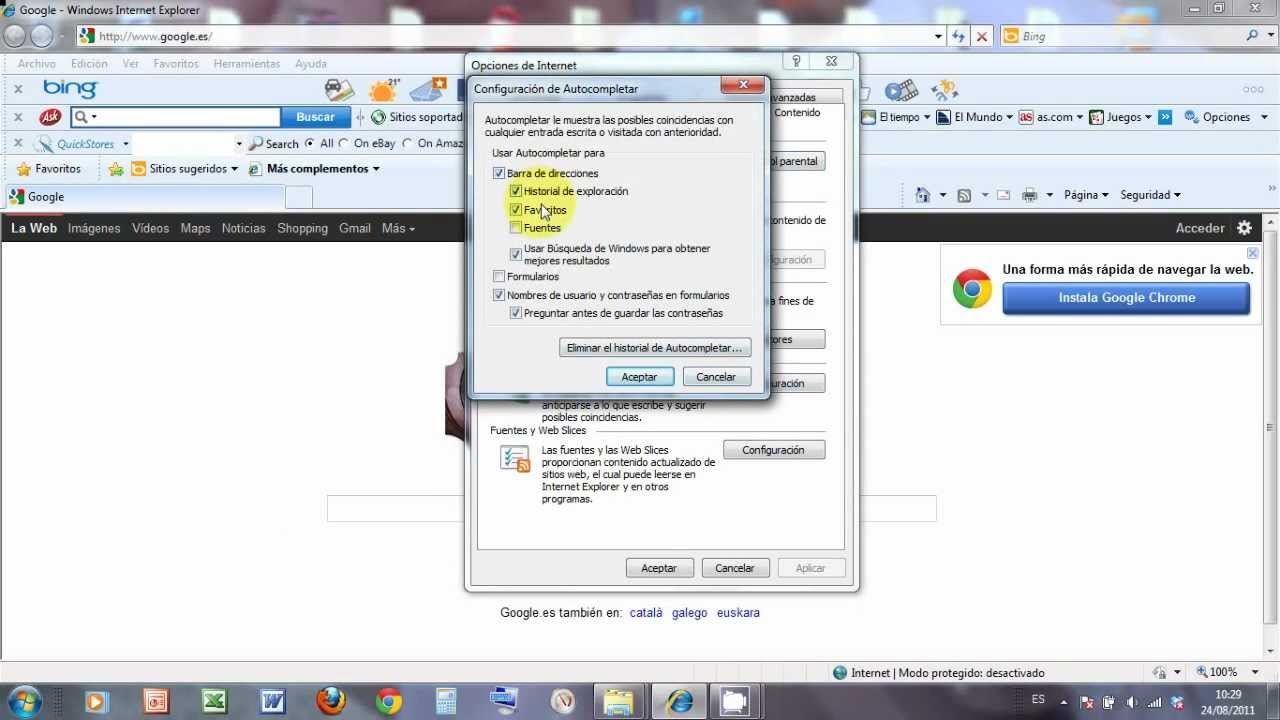Viewport: 1280px width, 720px height.
Task: Open Google Chrome from the taskbar
Action: point(389,700)
